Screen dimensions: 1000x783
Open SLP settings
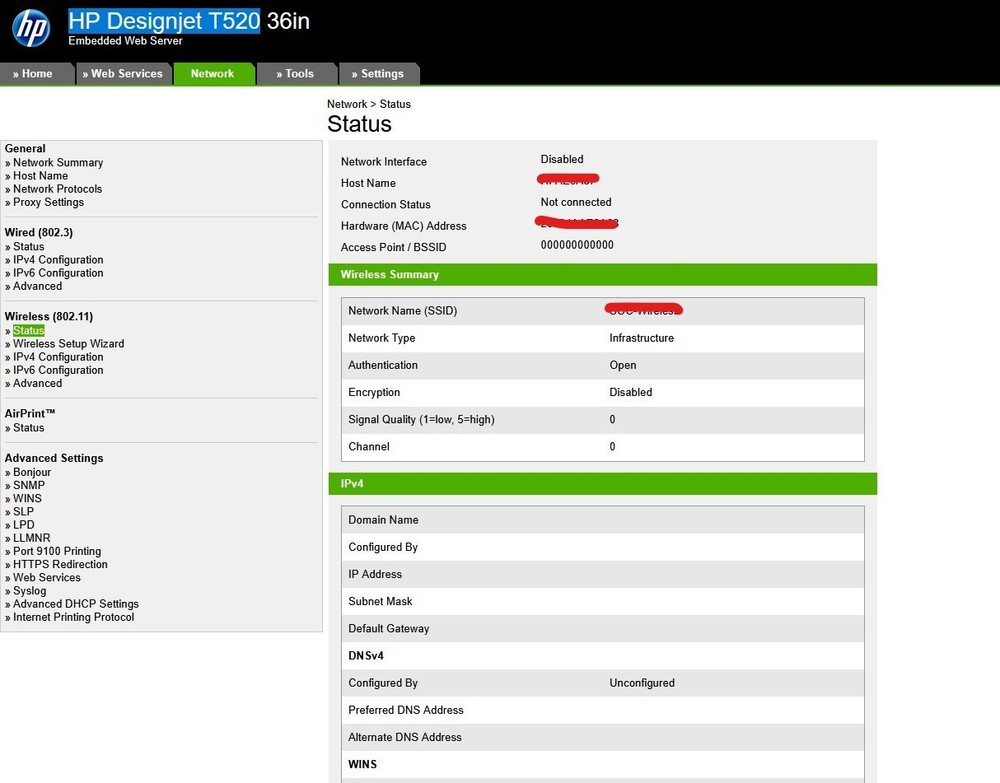pos(24,511)
